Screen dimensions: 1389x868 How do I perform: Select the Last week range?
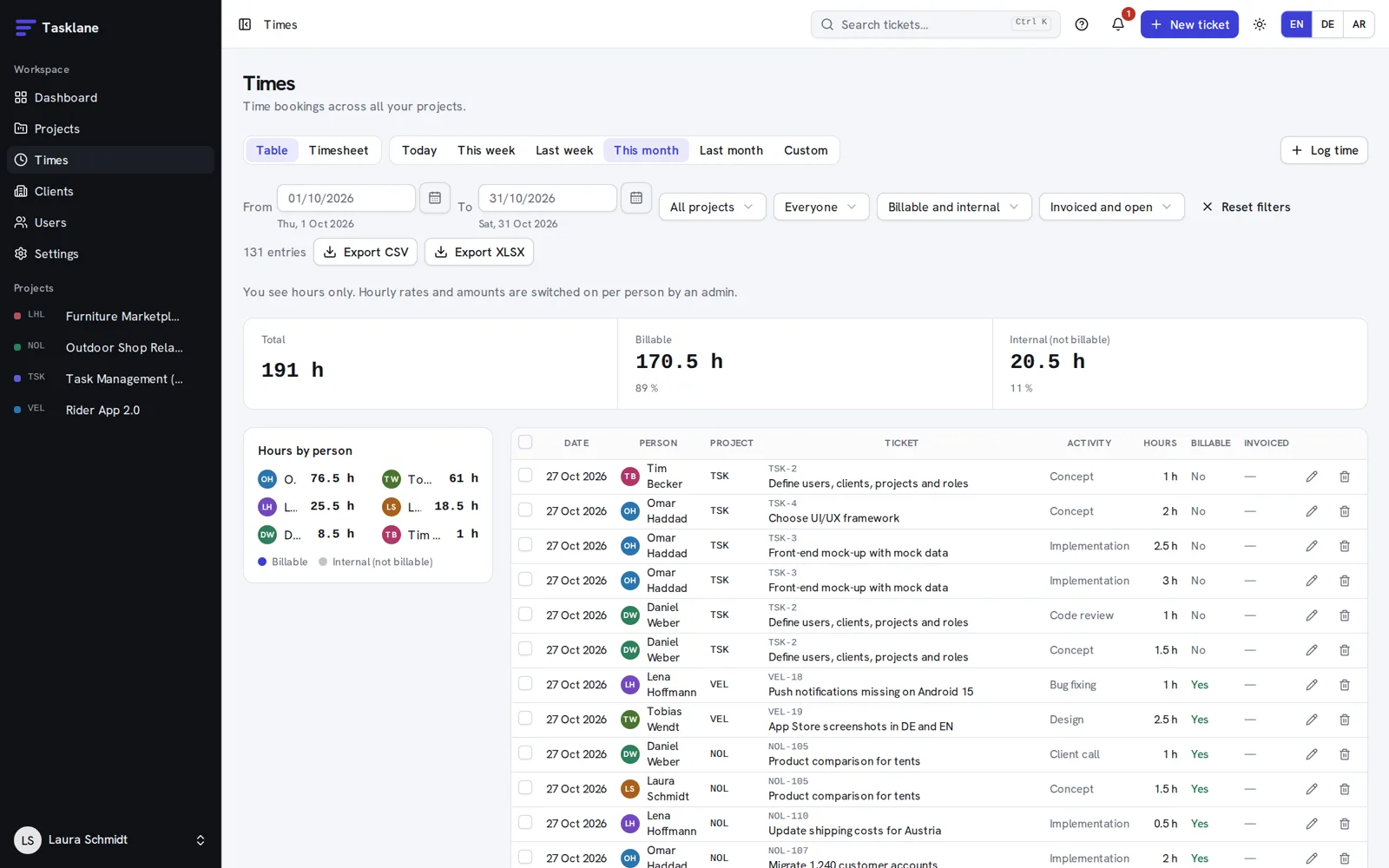564,150
